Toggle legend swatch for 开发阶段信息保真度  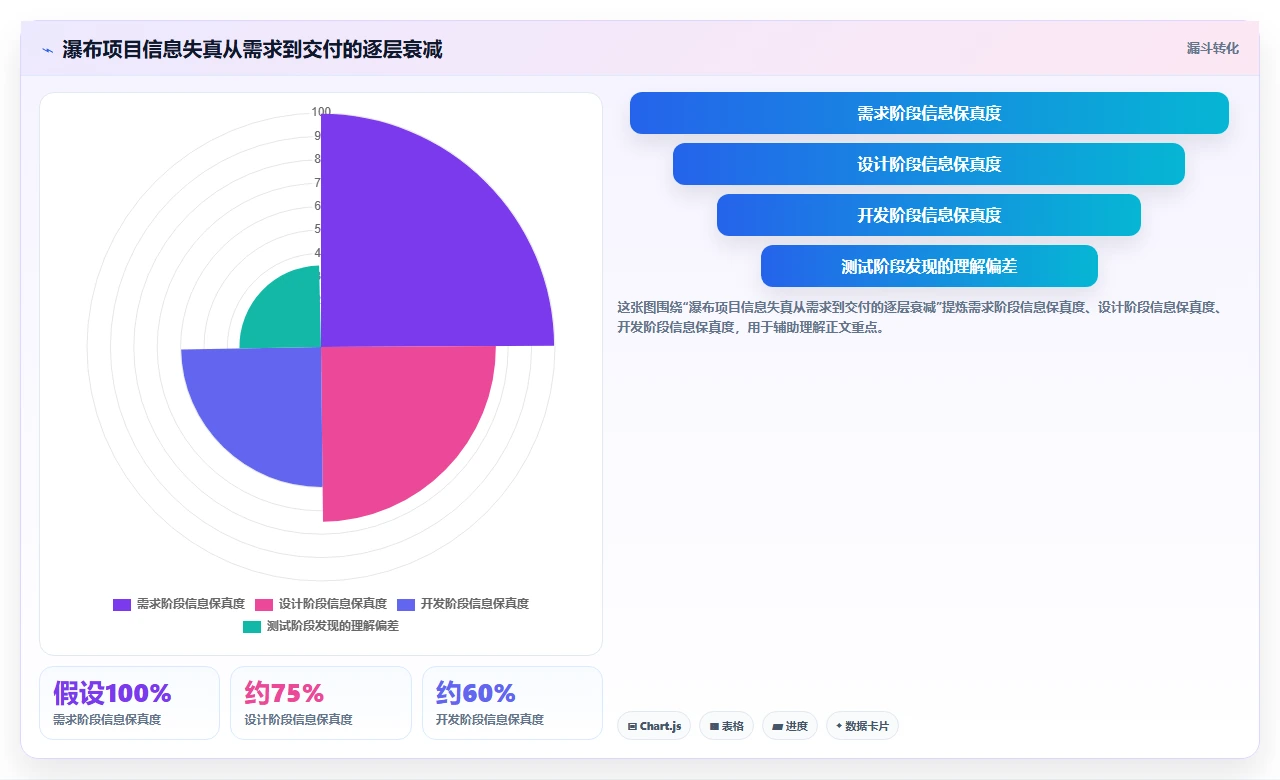pos(406,604)
